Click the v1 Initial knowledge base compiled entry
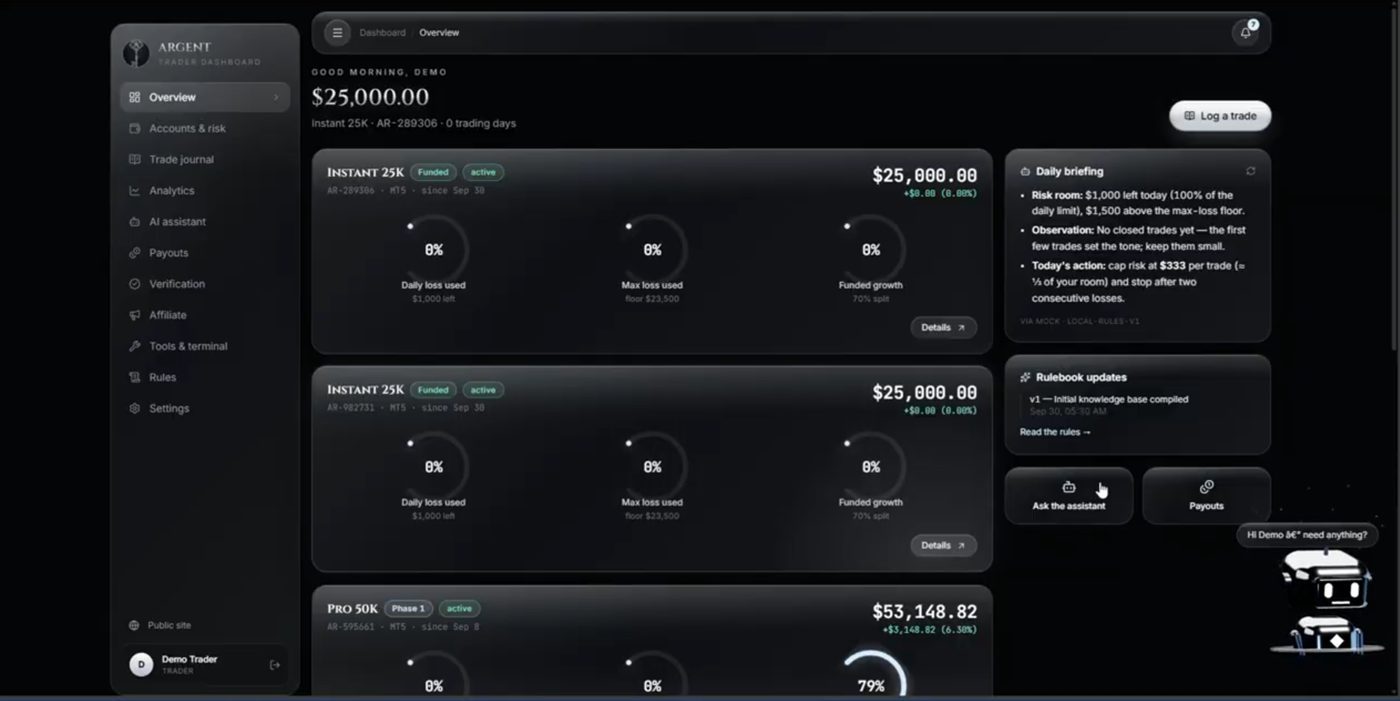1400x701 pixels. 1108,405
